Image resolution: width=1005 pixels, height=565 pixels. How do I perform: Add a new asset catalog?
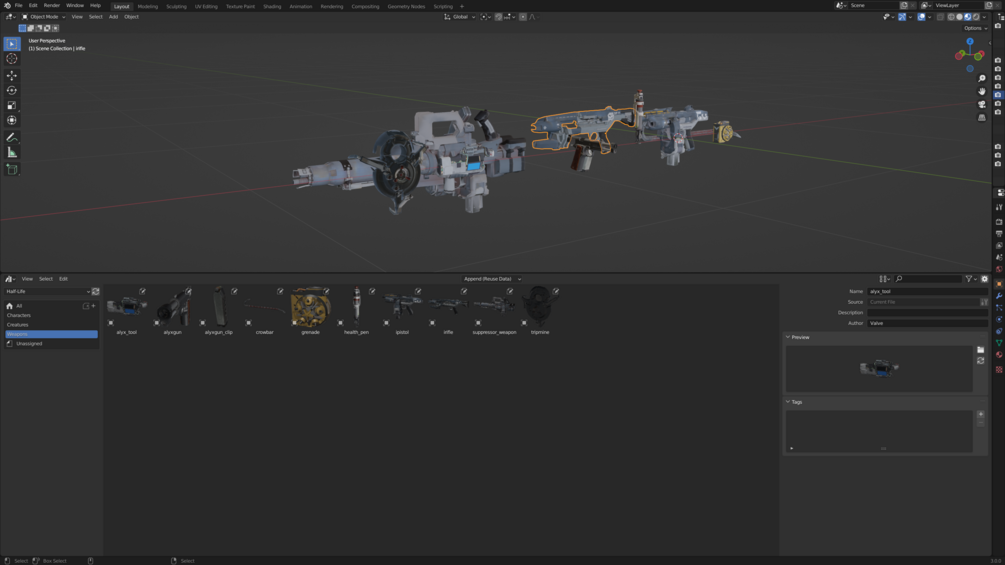click(94, 306)
